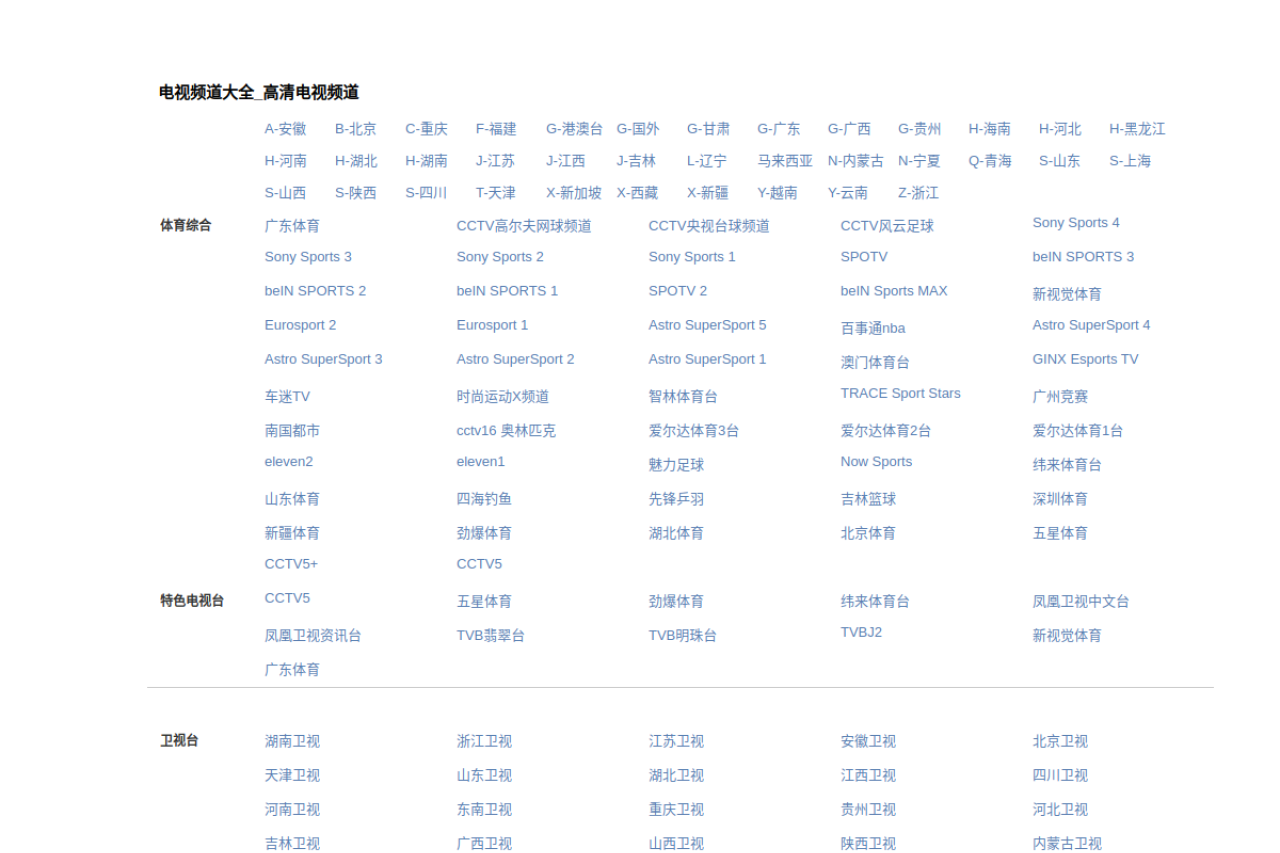Select H-湖南 region link
Image resolution: width=1280 pixels, height=853 pixels.
click(x=426, y=161)
